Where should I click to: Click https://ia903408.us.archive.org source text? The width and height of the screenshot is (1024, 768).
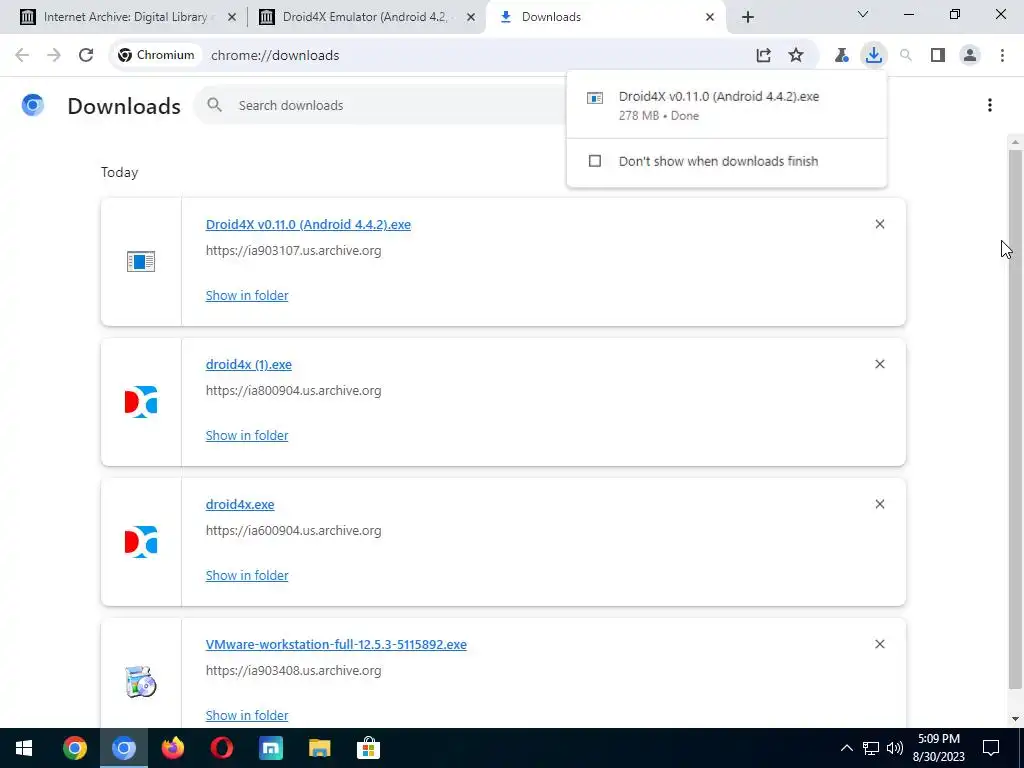click(293, 670)
